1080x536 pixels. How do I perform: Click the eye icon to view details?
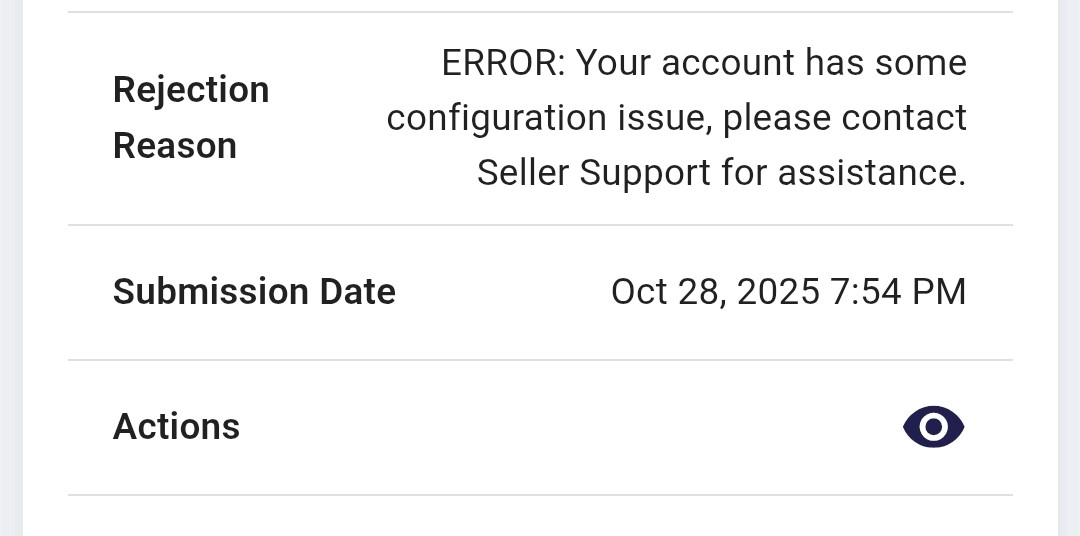(x=933, y=427)
